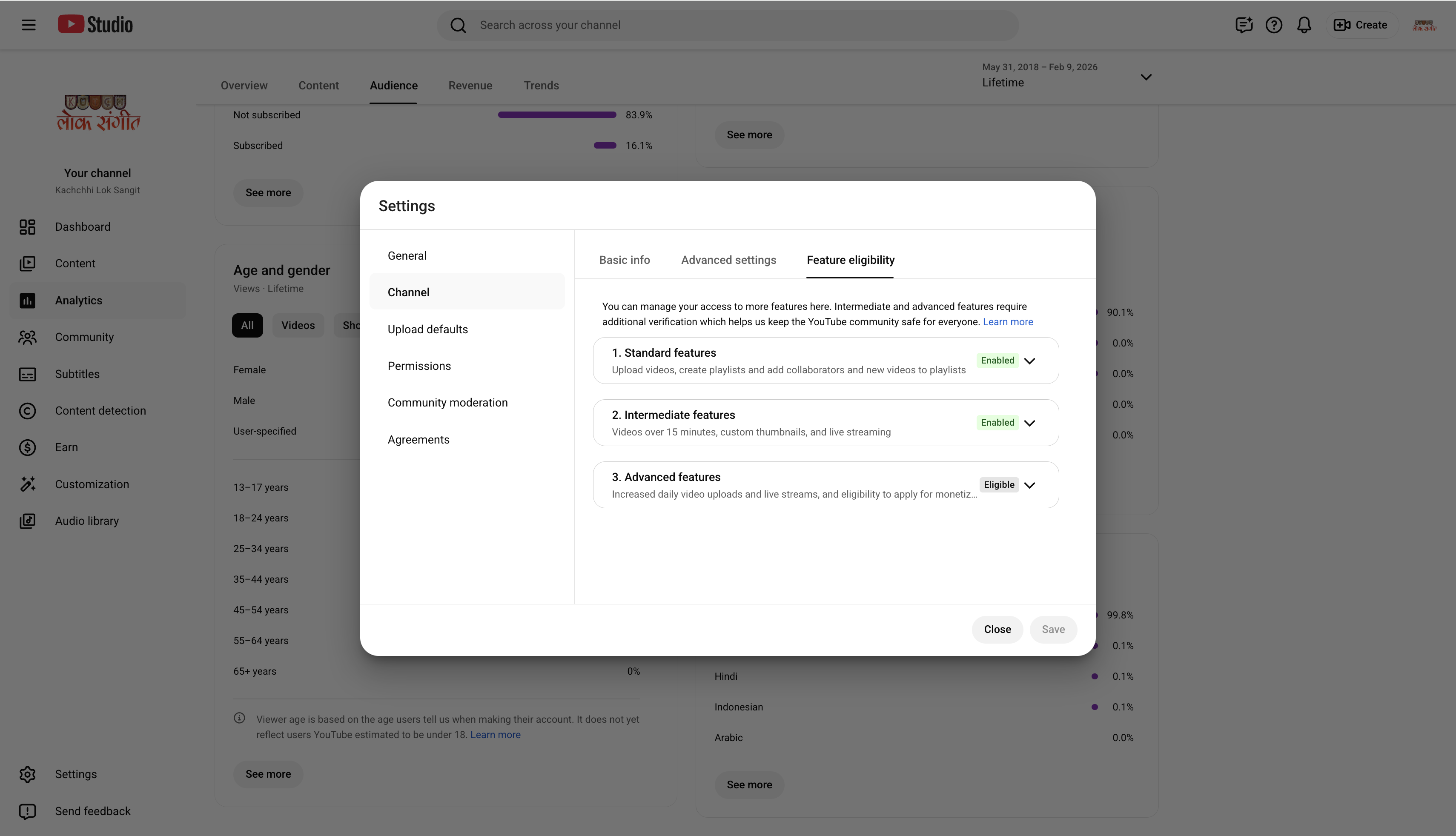Screen dimensions: 1456x836
Task: Click the 65+ years row
Action: pyautogui.click(x=436, y=671)
